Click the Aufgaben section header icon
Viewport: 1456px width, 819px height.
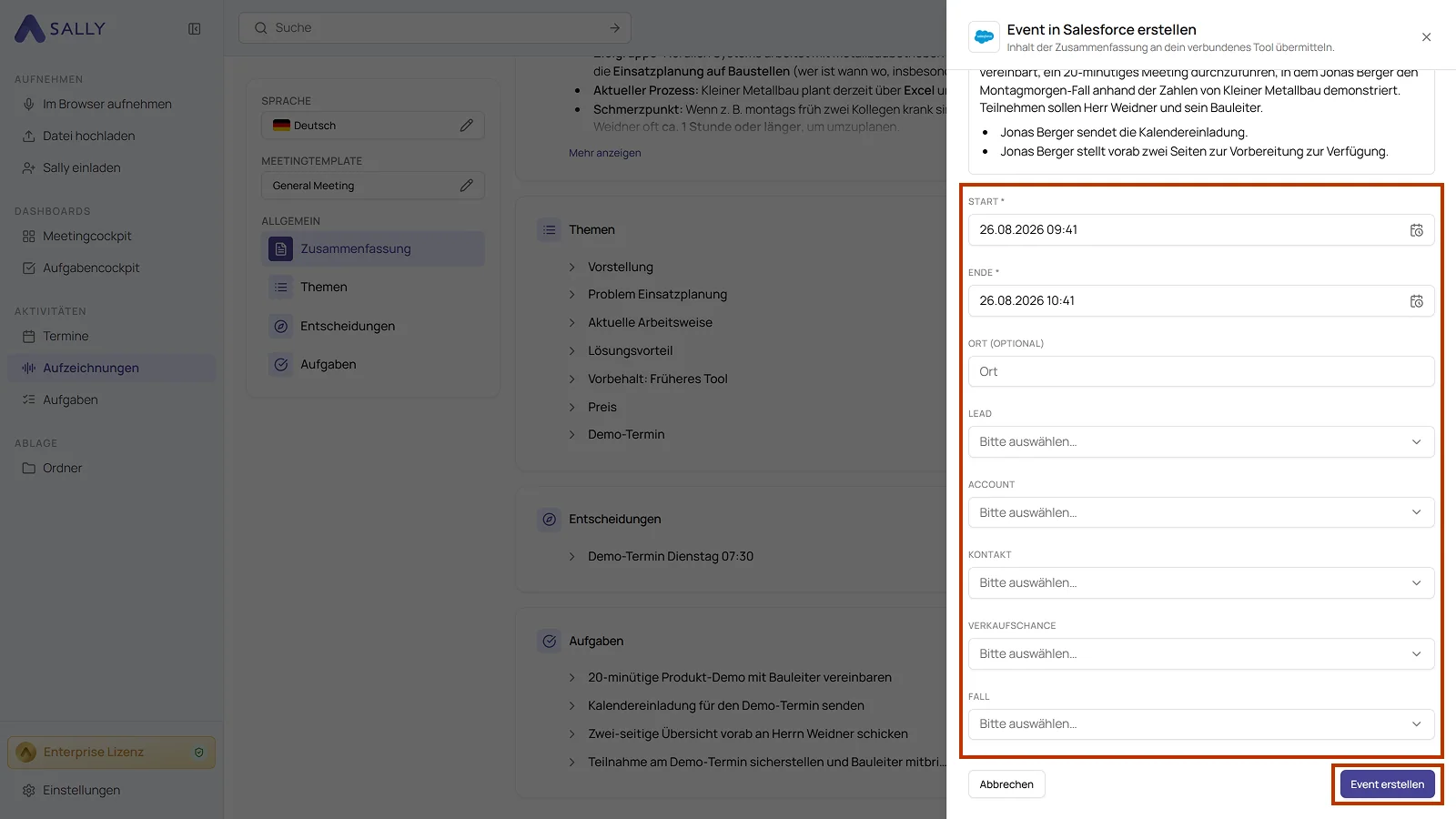[x=549, y=642]
